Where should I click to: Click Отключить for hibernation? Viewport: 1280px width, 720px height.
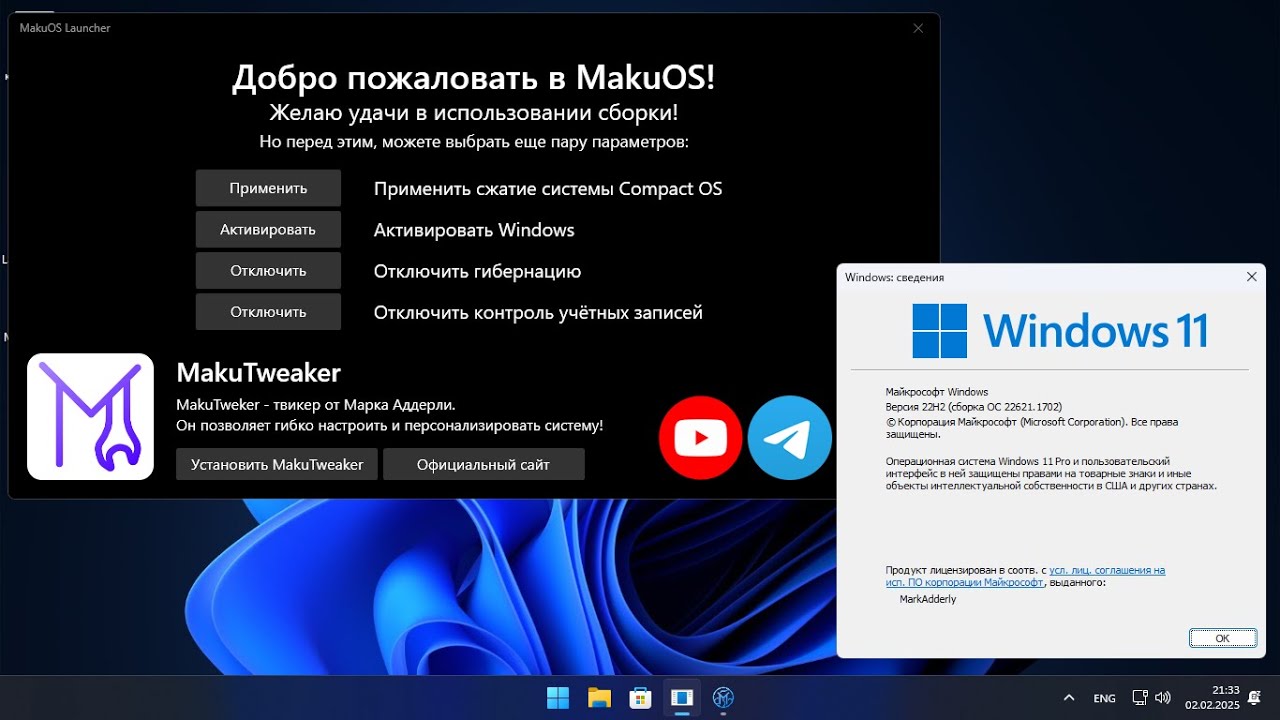click(x=268, y=271)
